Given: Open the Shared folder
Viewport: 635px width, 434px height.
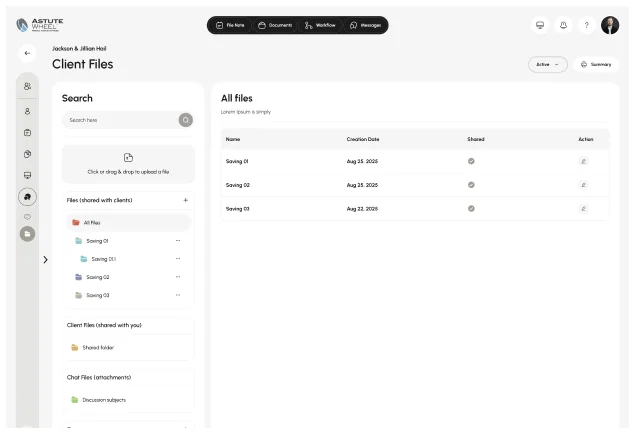Looking at the screenshot, I should (92, 347).
